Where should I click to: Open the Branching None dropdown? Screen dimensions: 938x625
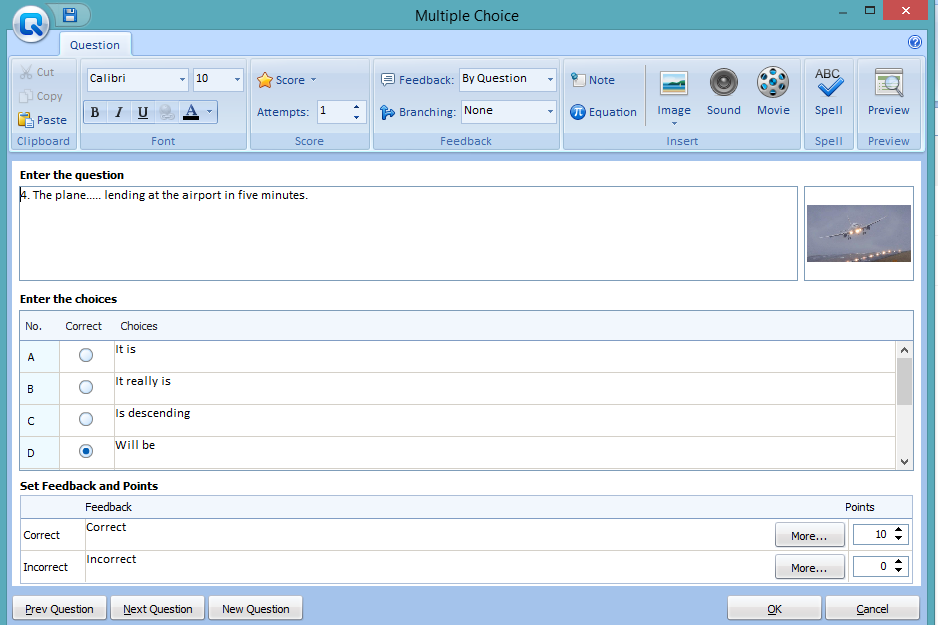pyautogui.click(x=550, y=111)
